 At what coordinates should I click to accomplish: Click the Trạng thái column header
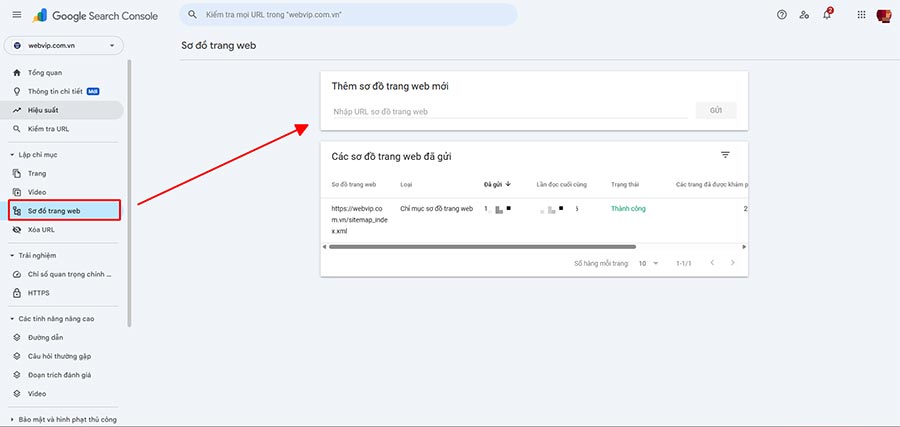coord(625,185)
